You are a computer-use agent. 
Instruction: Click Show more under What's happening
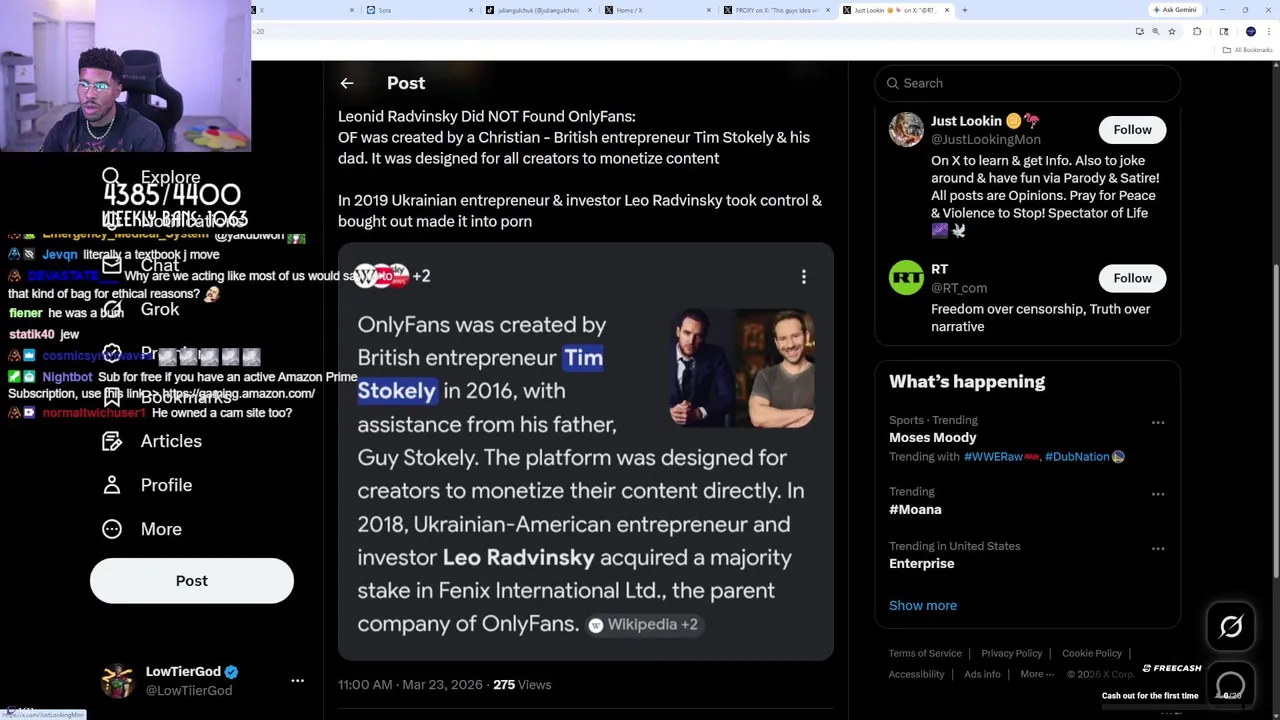922,605
